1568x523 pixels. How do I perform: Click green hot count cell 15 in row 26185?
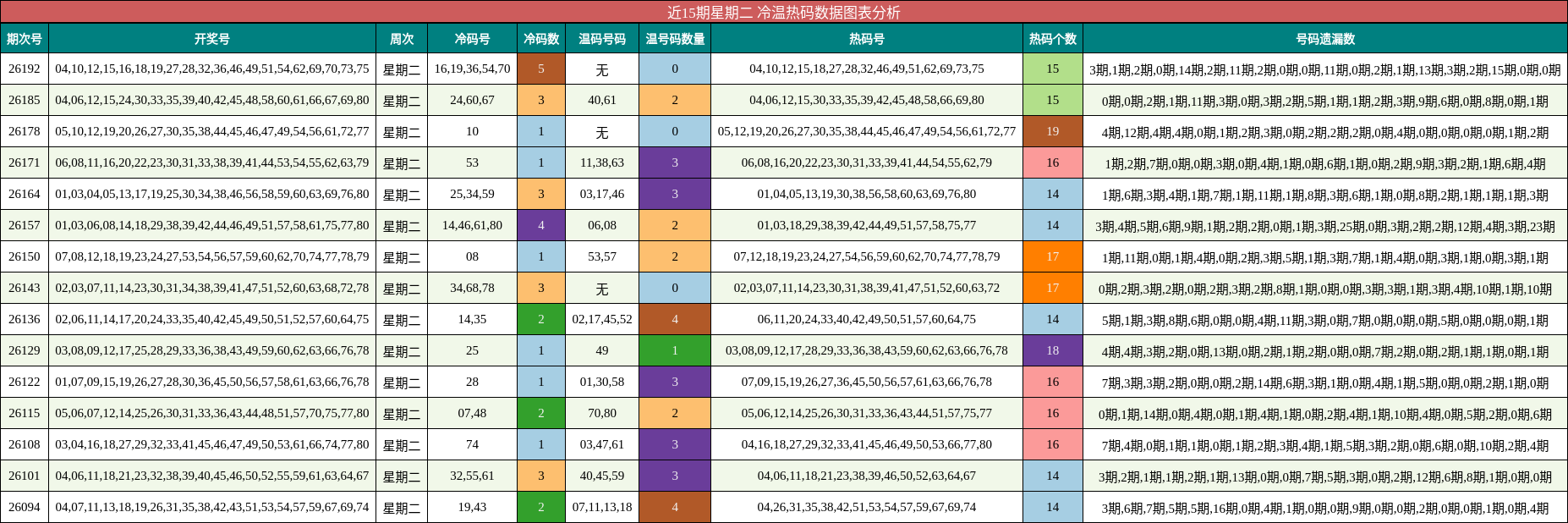coord(1053,100)
